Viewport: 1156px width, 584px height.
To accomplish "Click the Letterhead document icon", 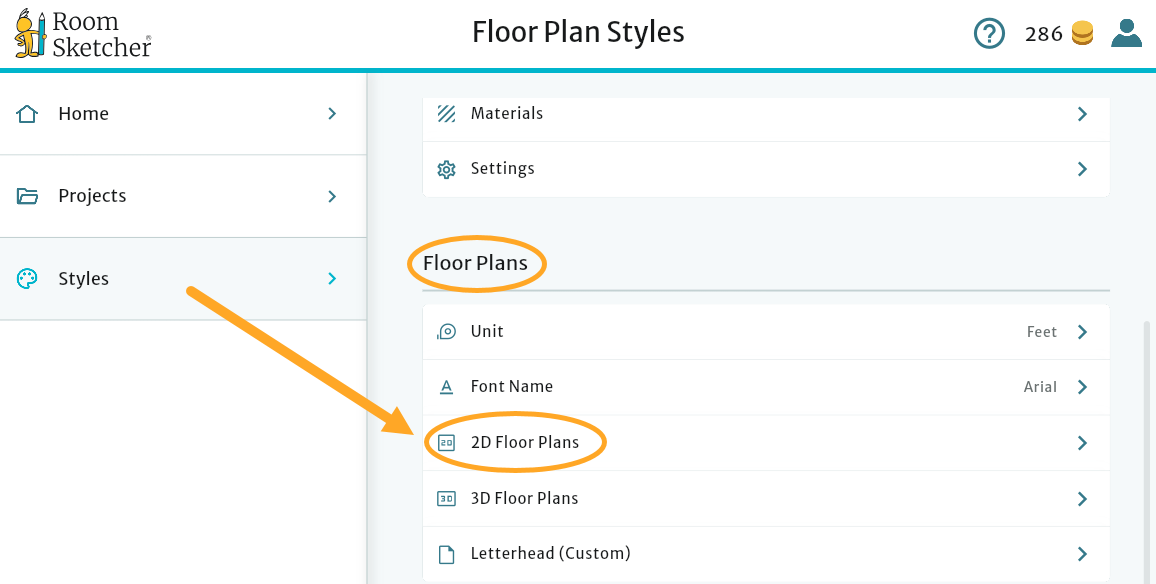I will 446,553.
